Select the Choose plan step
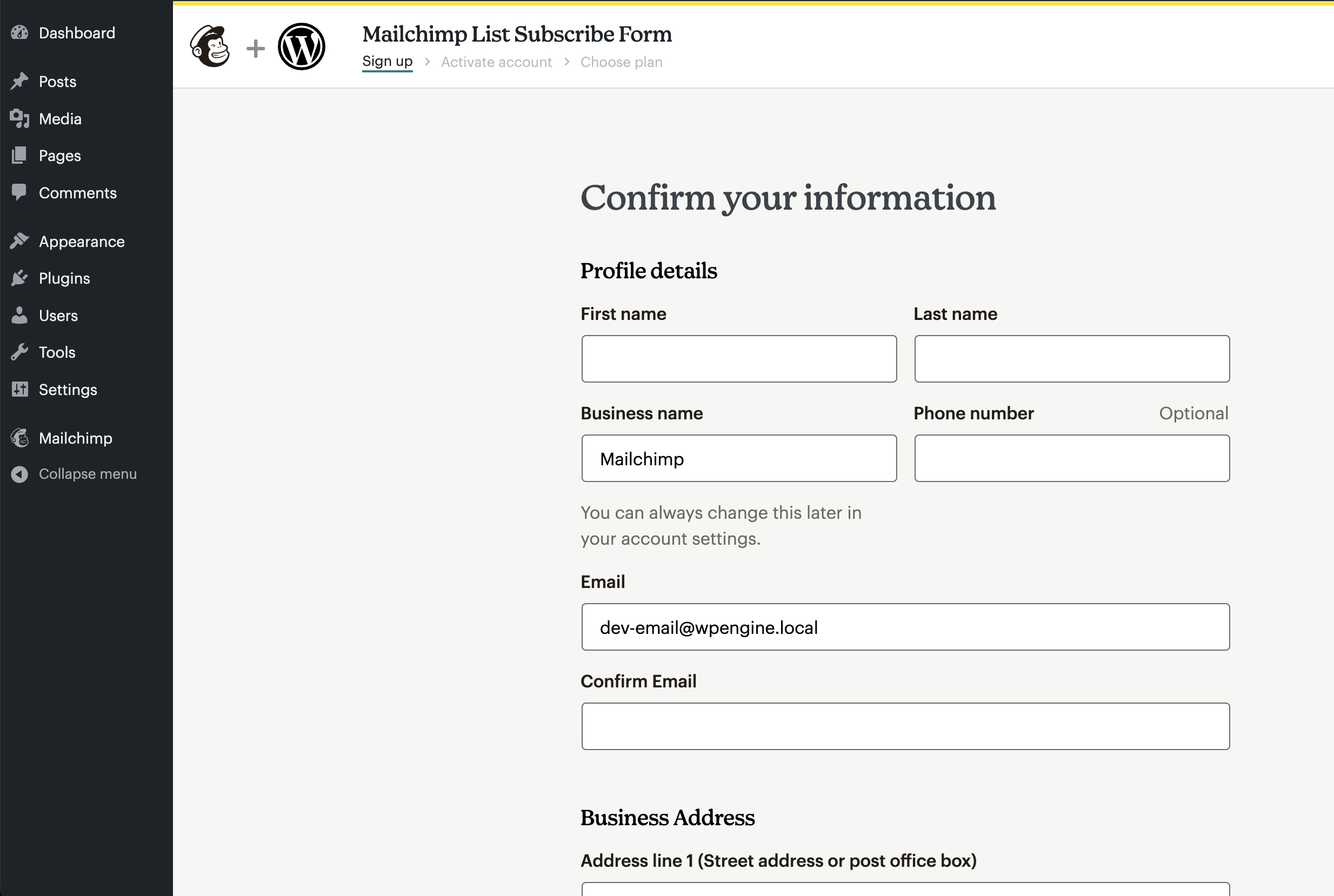1334x896 pixels. (x=621, y=62)
